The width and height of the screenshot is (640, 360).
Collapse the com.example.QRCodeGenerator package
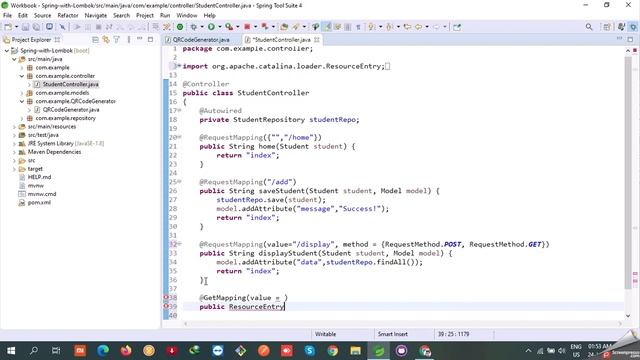tap(22, 101)
